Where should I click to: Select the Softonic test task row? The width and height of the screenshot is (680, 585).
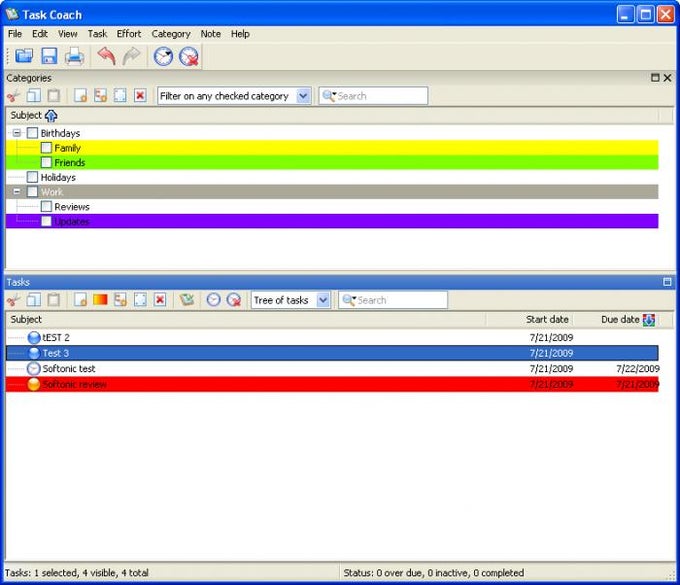point(332,369)
